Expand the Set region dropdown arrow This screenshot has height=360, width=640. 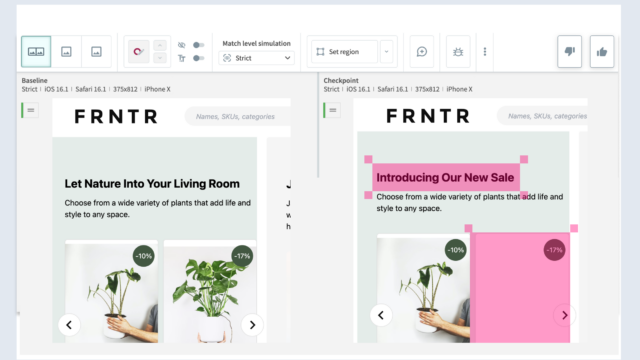pyautogui.click(x=386, y=51)
